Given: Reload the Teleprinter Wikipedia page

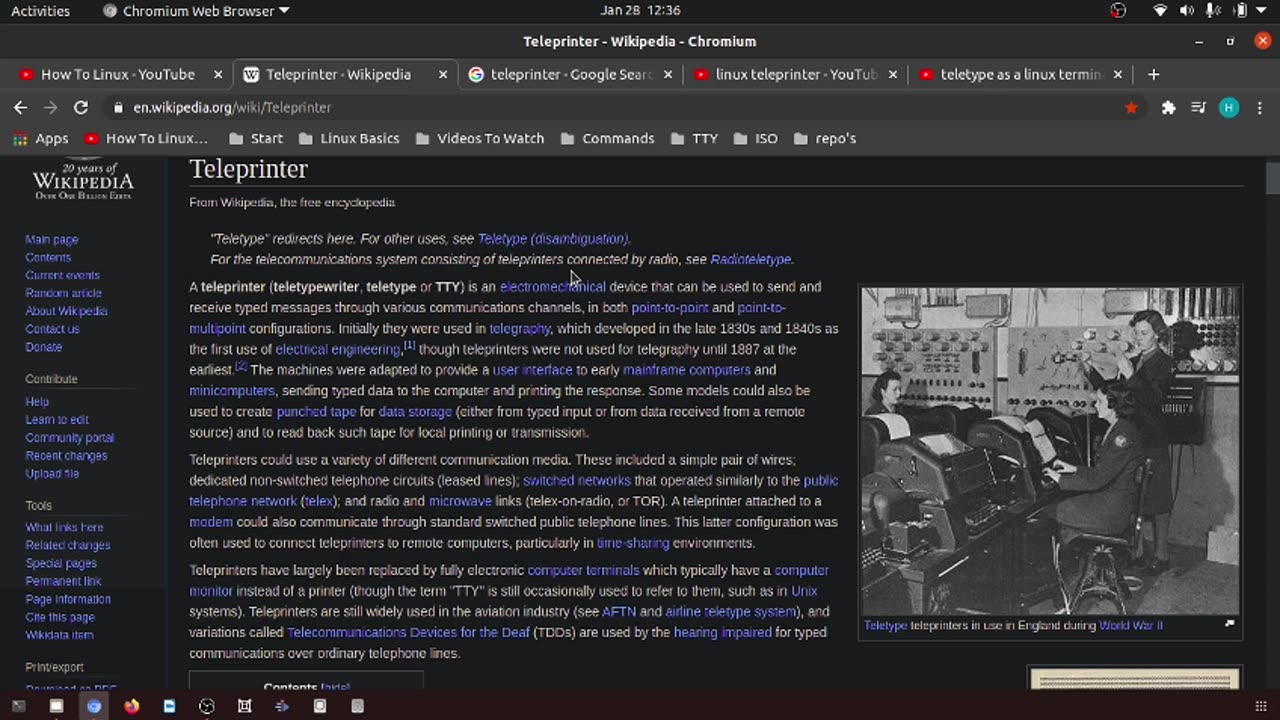Looking at the screenshot, I should tap(81, 107).
